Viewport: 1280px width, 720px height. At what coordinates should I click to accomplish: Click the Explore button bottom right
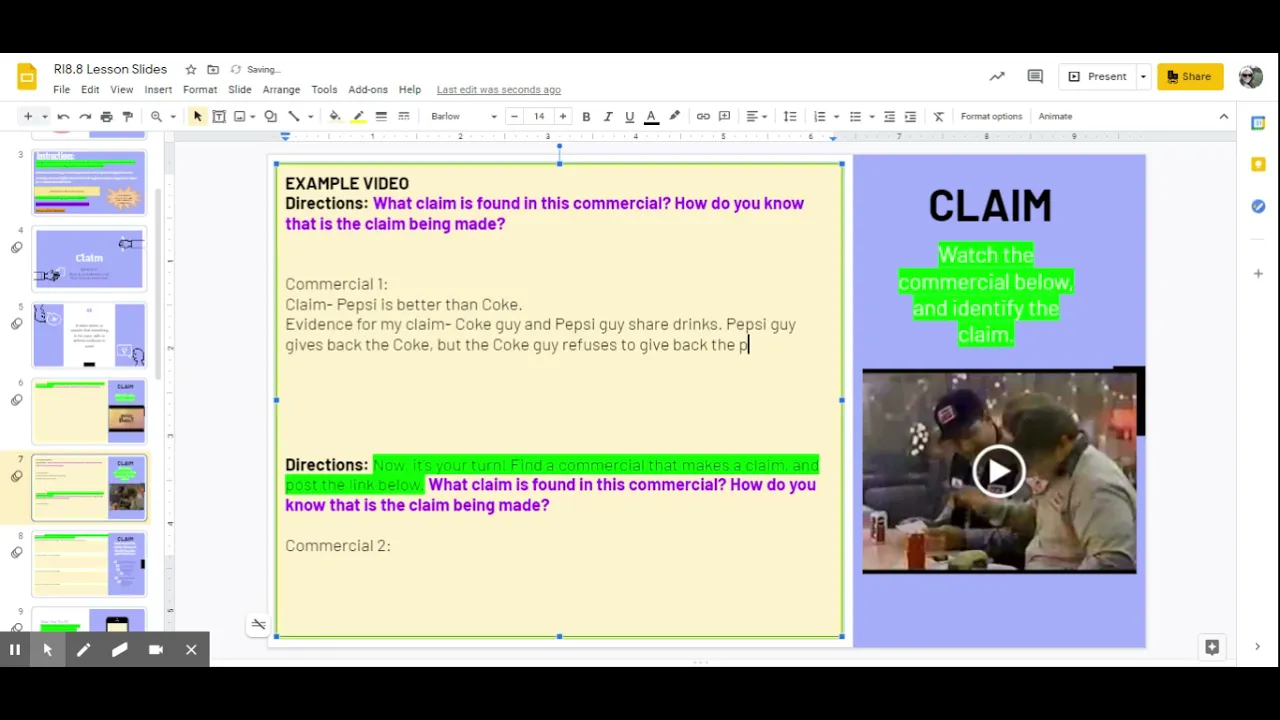pyautogui.click(x=1212, y=647)
